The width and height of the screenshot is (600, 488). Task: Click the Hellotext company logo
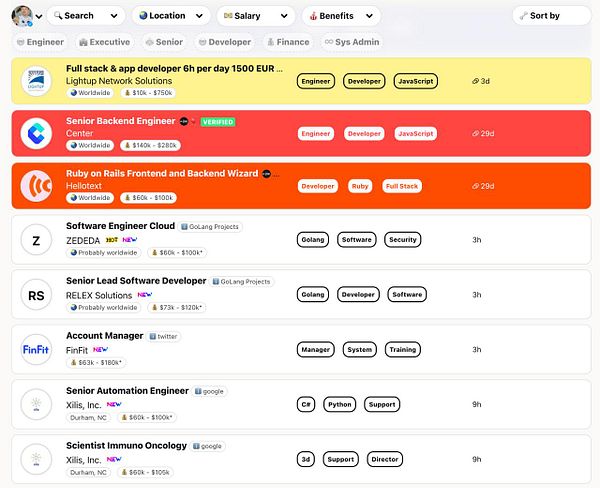click(36, 186)
